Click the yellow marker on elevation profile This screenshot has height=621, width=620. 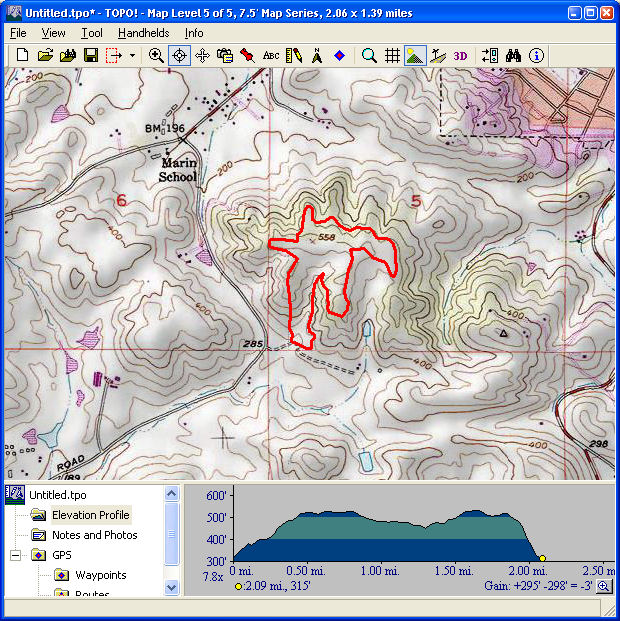pos(542,558)
